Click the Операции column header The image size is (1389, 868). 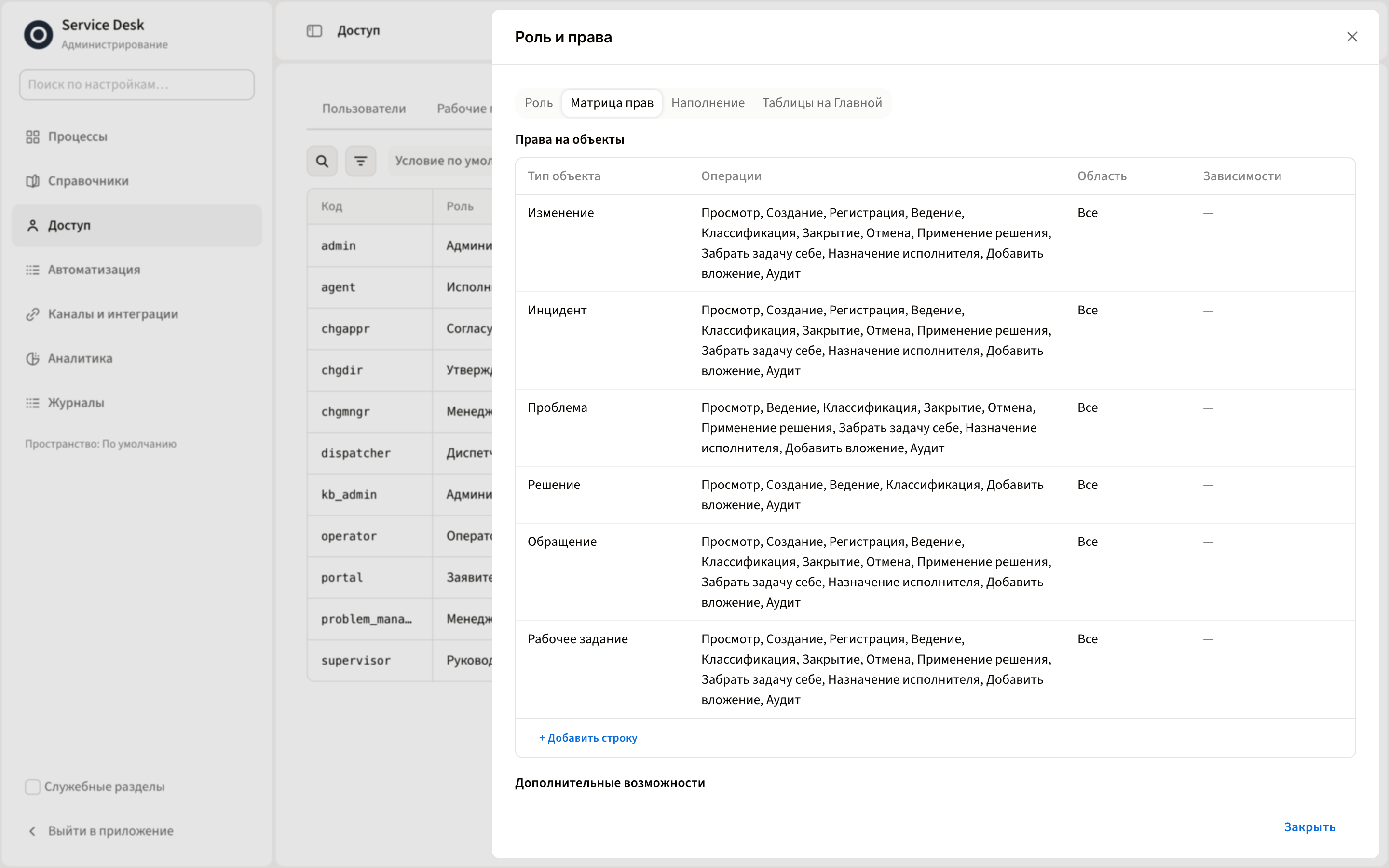(731, 176)
